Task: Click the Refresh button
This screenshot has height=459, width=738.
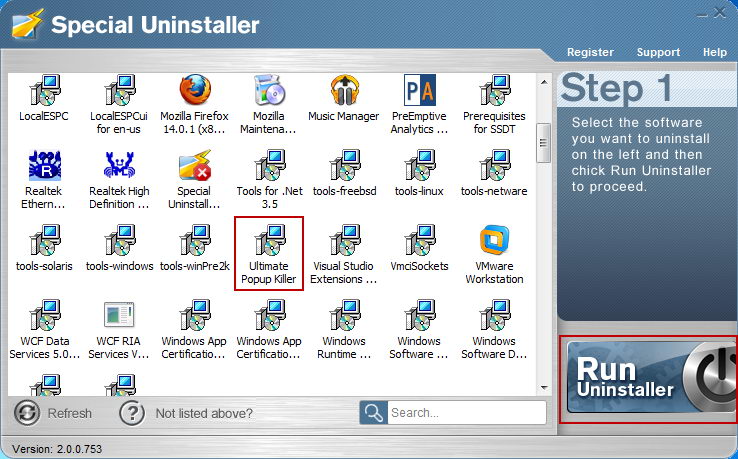Action: point(53,413)
